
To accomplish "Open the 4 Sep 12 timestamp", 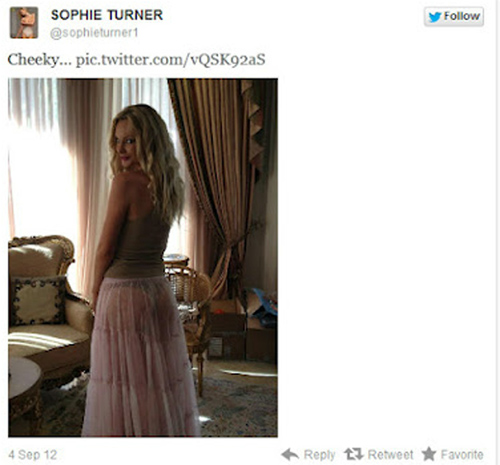I will point(33,455).
